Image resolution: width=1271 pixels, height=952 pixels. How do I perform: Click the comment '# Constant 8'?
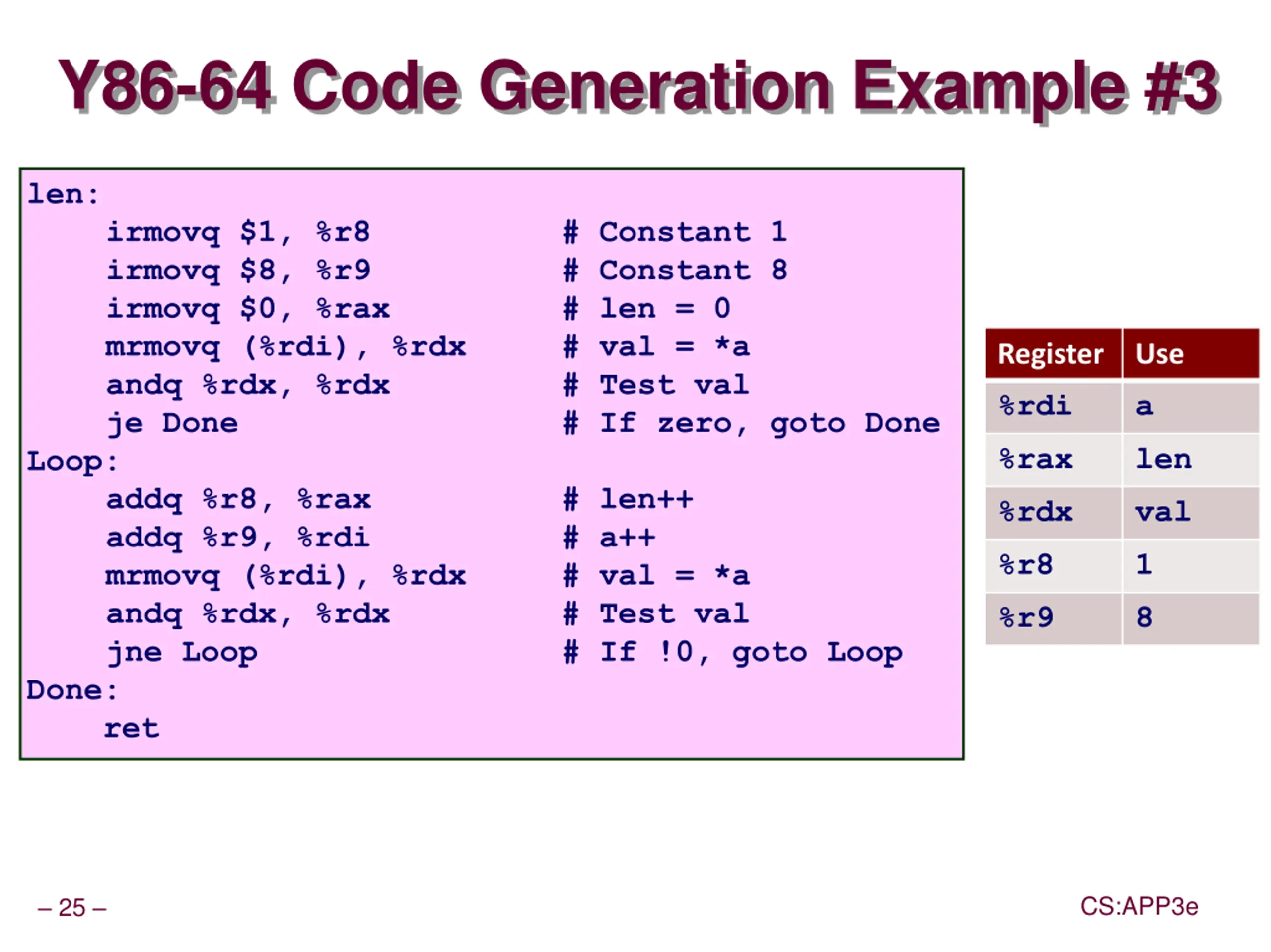(x=675, y=270)
